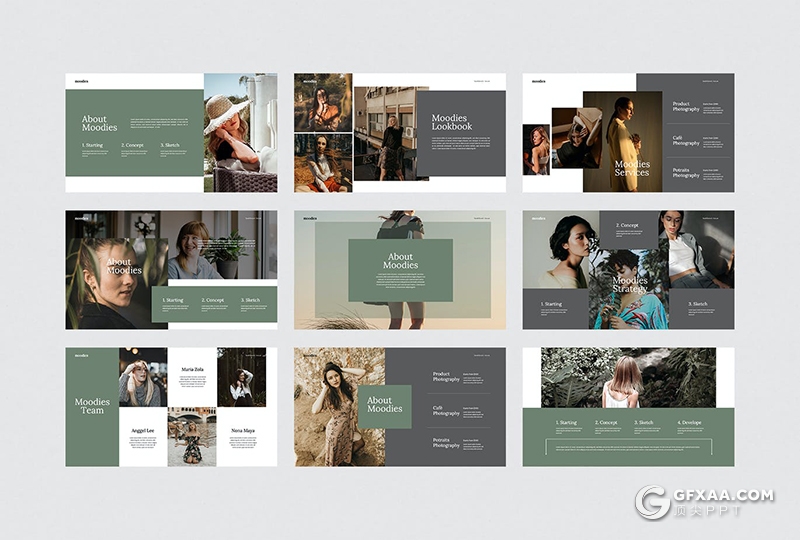Click Cafe Photography in the bottom-middle slide
The height and width of the screenshot is (540, 800).
446,409
